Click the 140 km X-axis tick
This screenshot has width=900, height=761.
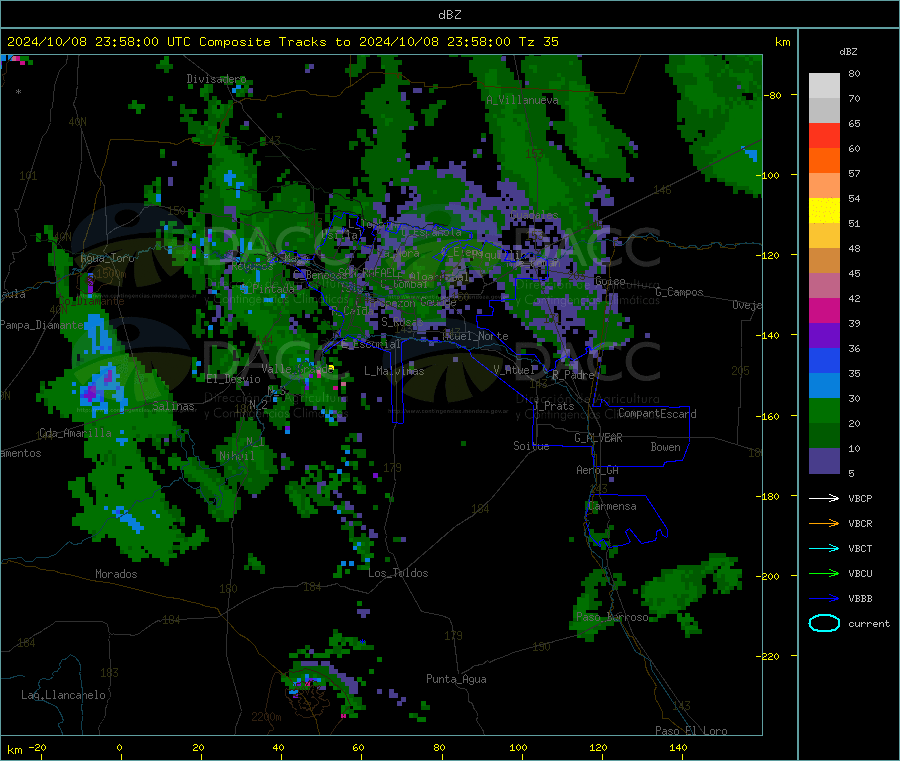pos(678,747)
